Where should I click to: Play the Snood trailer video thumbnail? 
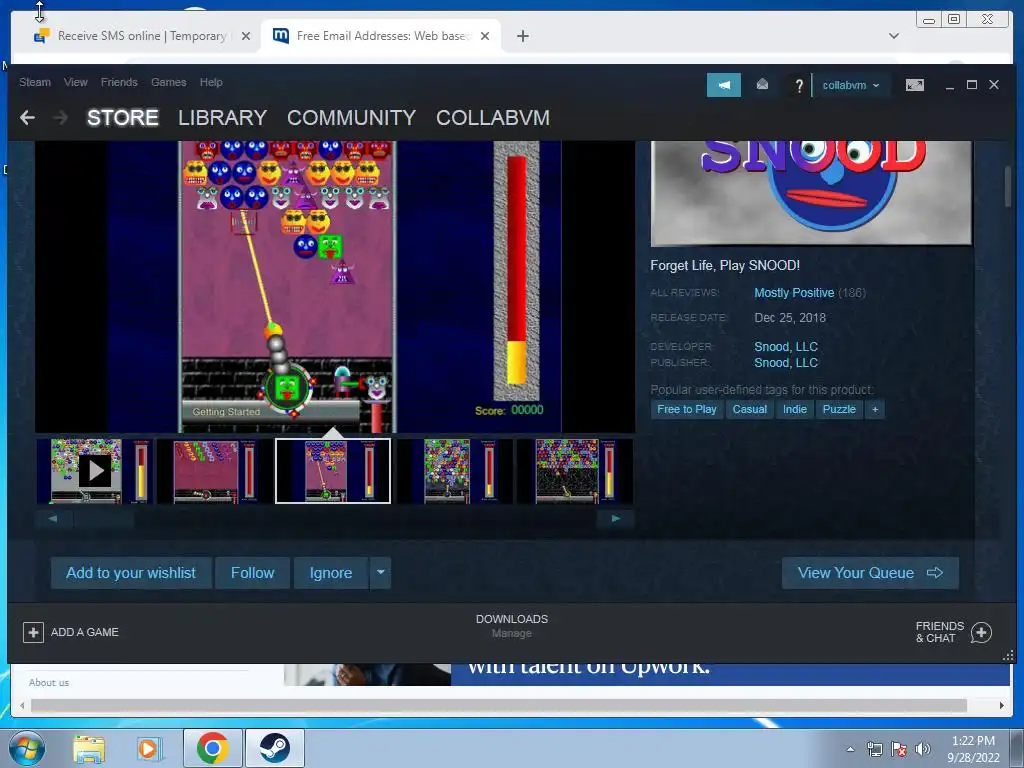95,471
